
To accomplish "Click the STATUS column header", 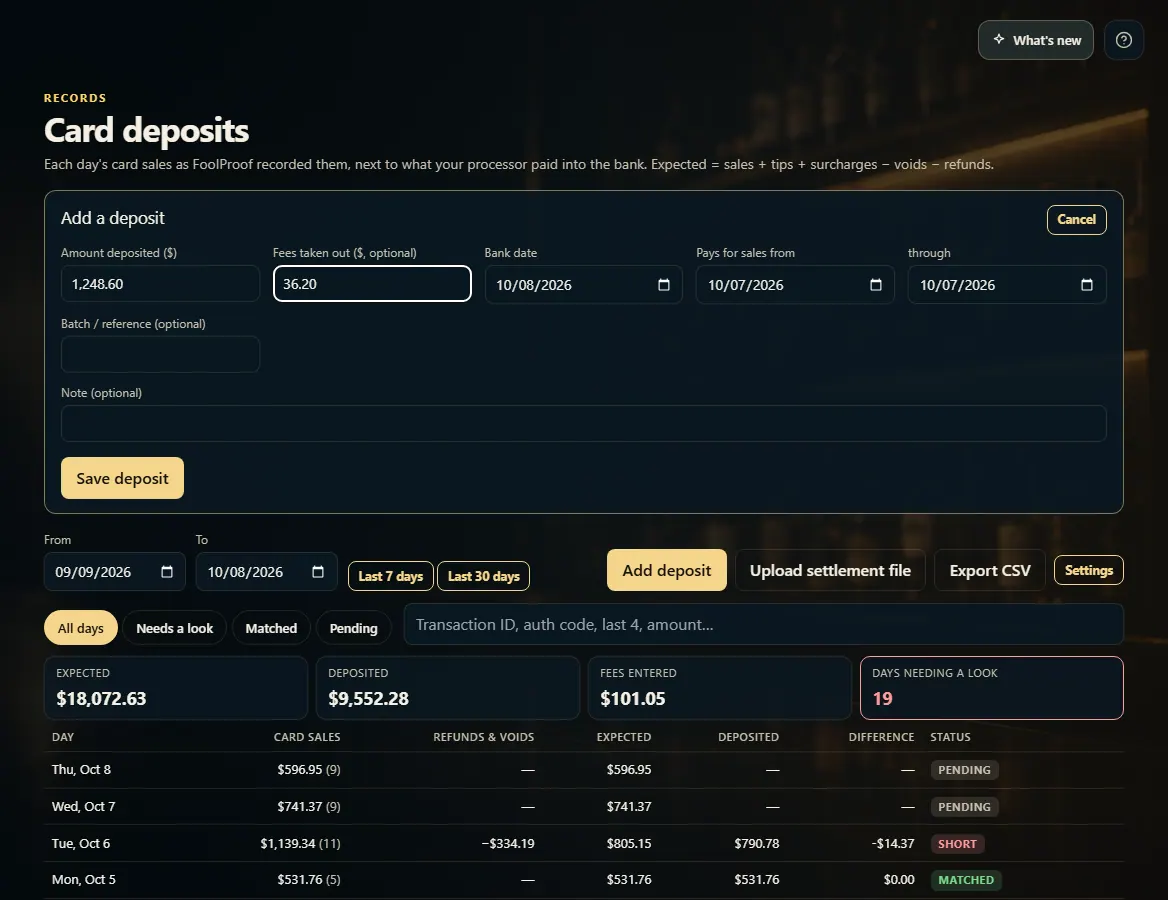I will [x=950, y=737].
